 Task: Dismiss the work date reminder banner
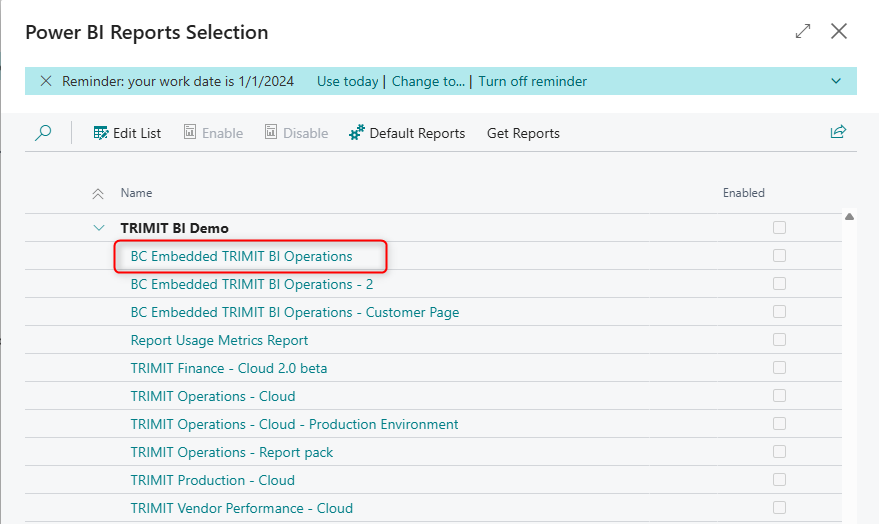(x=46, y=81)
